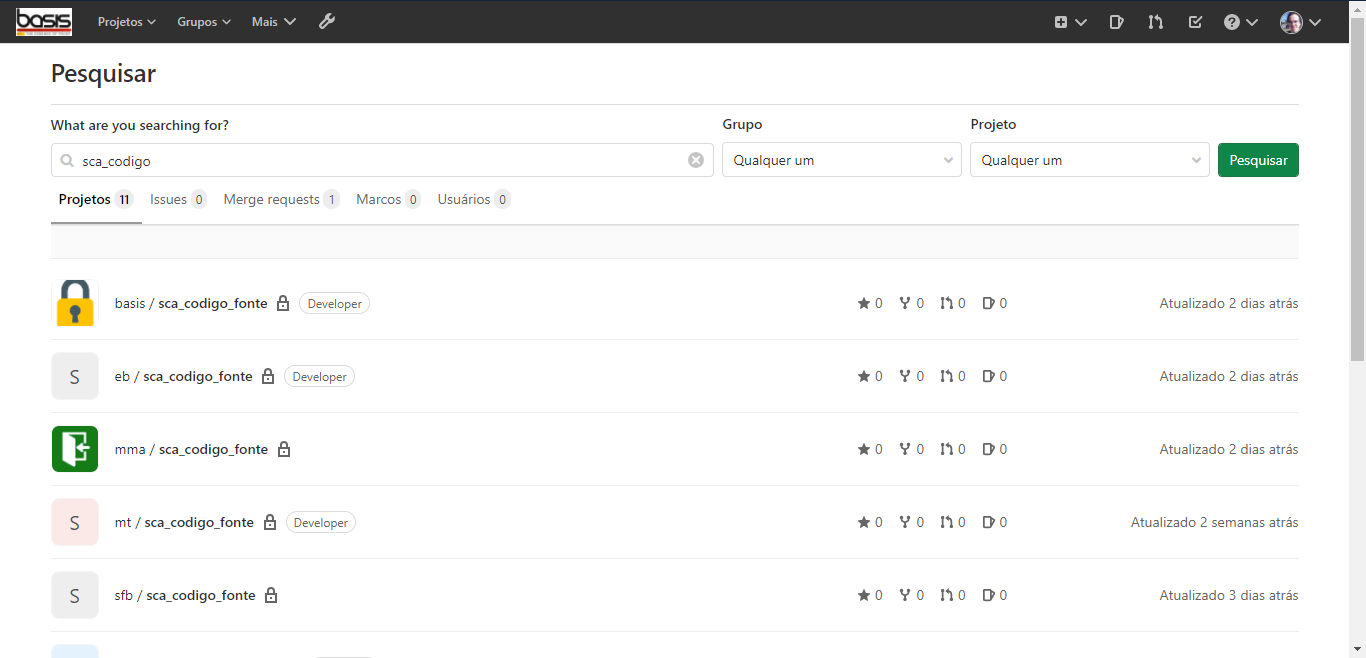Image resolution: width=1366 pixels, height=658 pixels.
Task: Click the padlock icon beside mma/sca_codigo_fonte
Action: tap(284, 449)
